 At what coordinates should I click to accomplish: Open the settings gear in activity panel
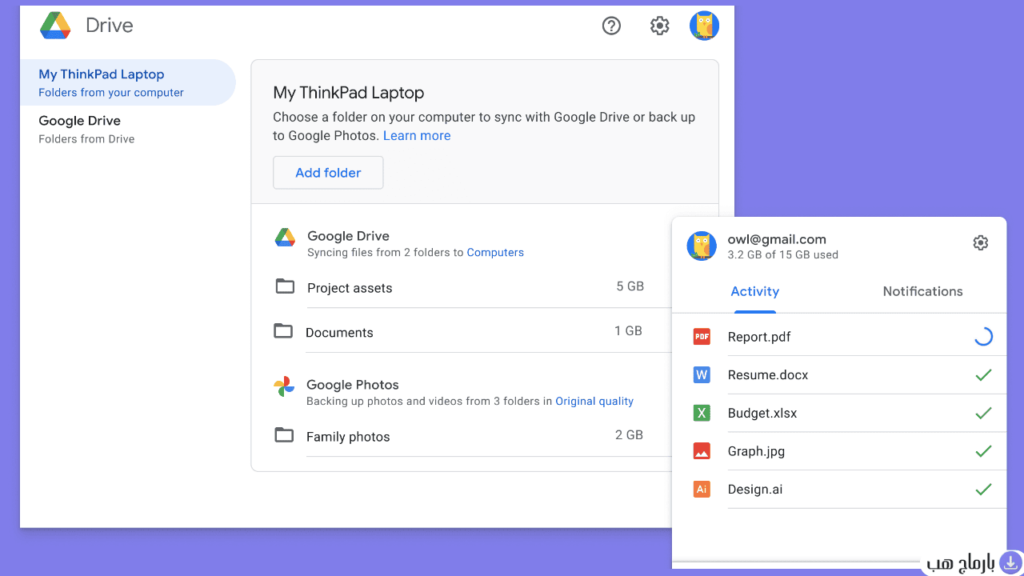point(980,243)
